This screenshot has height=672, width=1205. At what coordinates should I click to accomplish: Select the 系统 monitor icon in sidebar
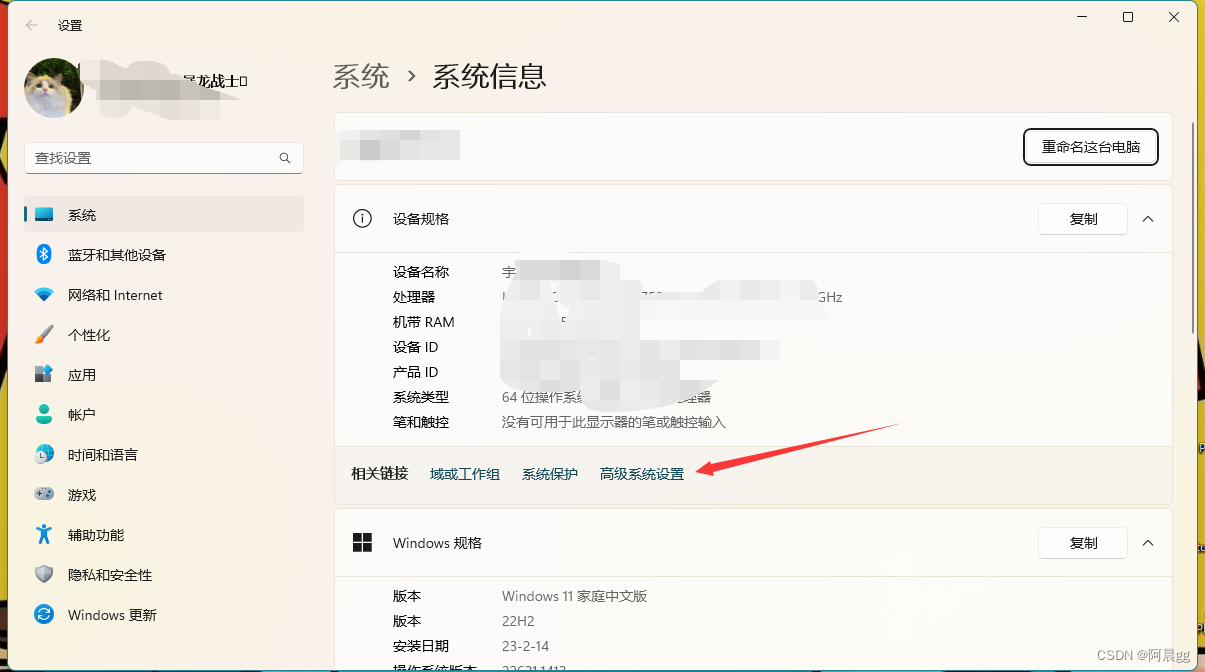[x=44, y=215]
